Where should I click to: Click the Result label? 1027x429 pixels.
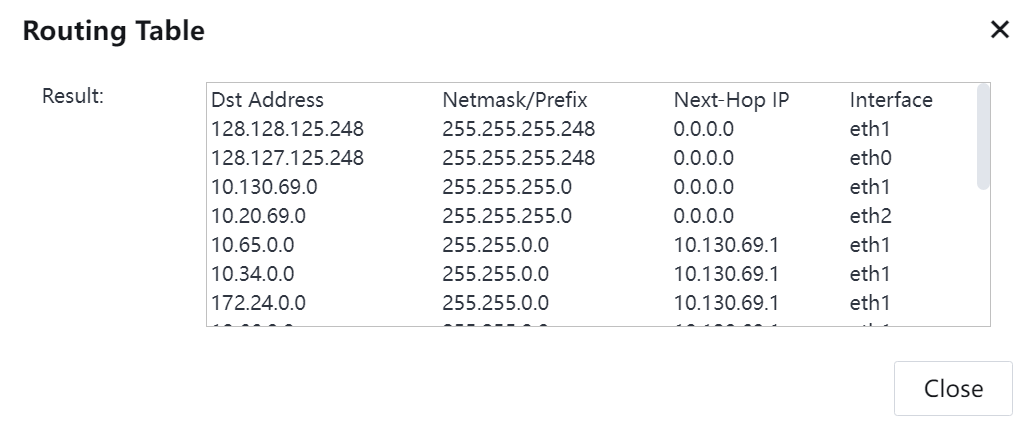(73, 97)
